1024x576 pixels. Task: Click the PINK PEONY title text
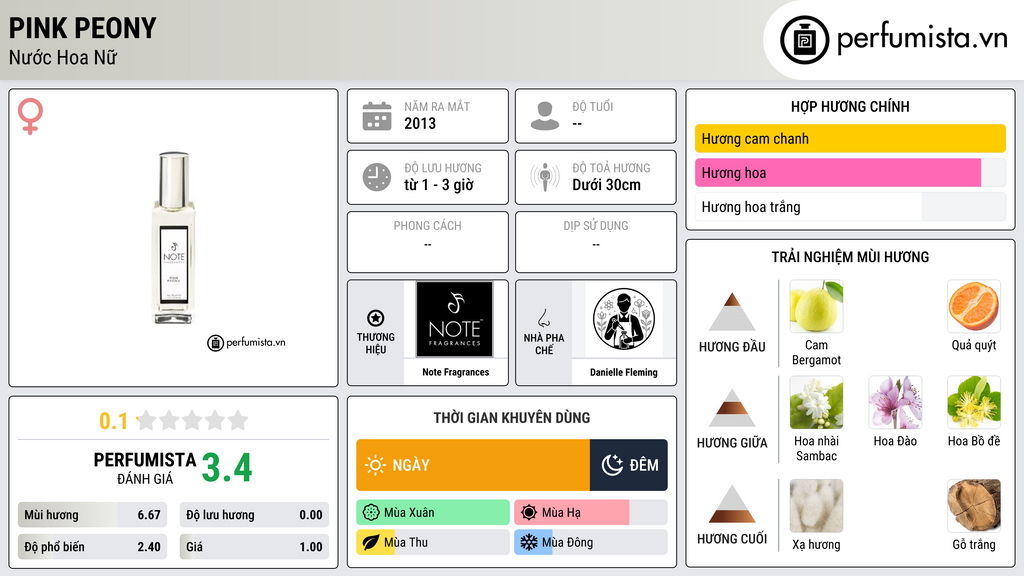click(82, 28)
